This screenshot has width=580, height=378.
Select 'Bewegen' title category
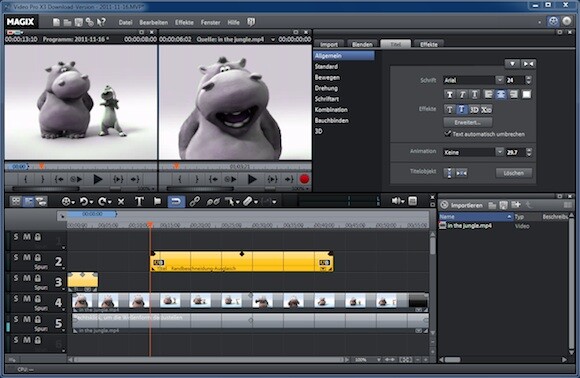click(327, 78)
